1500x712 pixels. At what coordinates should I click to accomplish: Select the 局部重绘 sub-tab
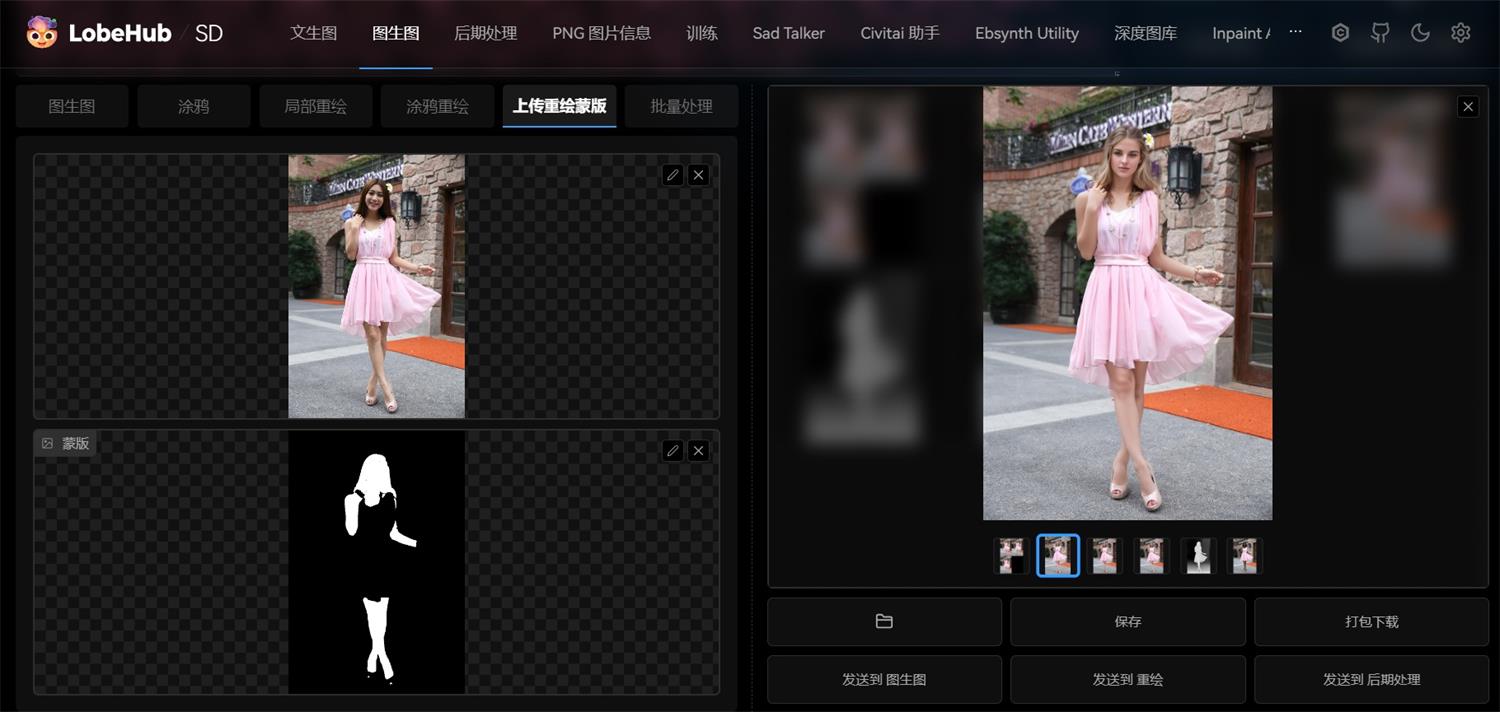point(316,106)
